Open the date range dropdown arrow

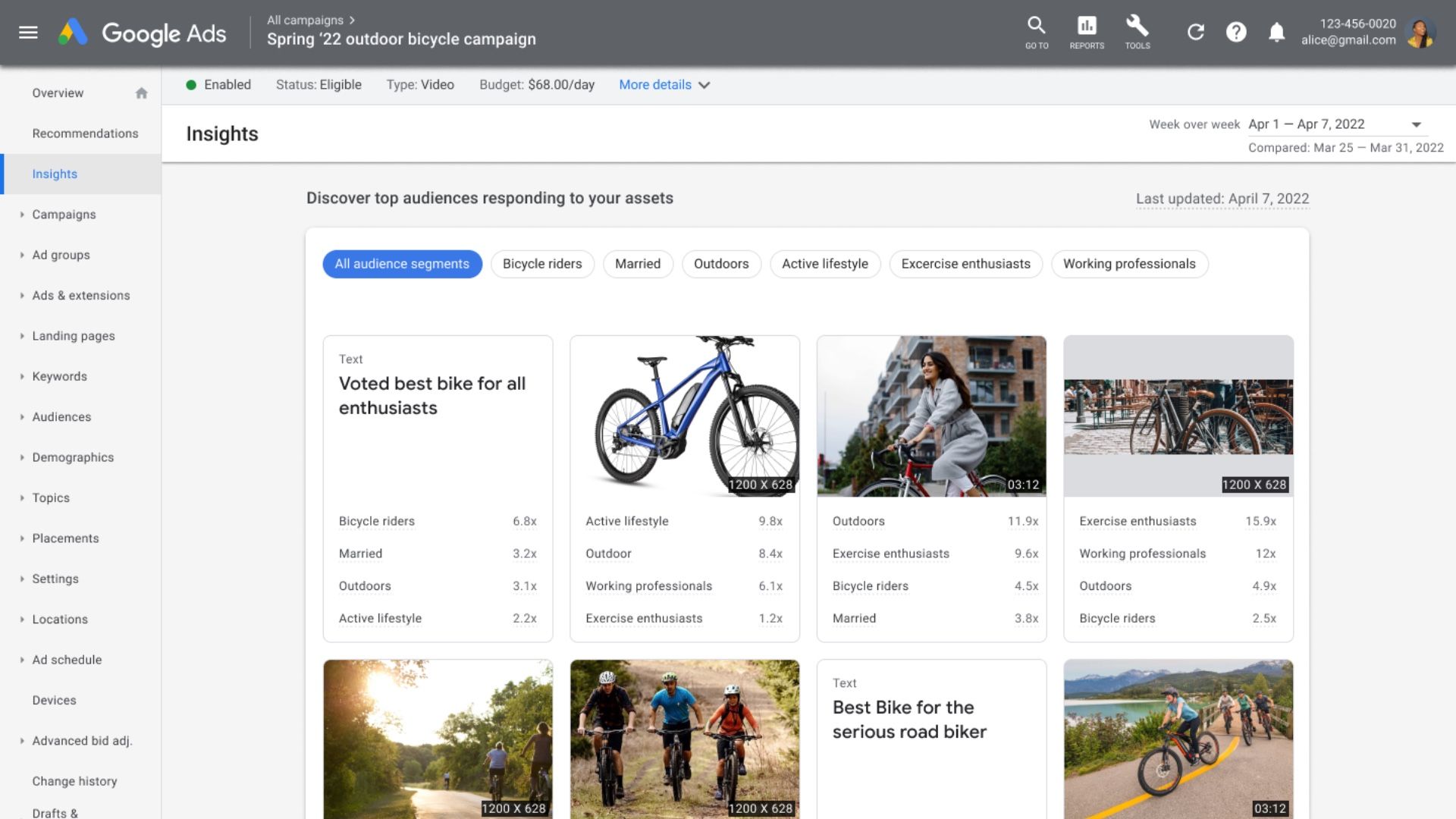1416,124
